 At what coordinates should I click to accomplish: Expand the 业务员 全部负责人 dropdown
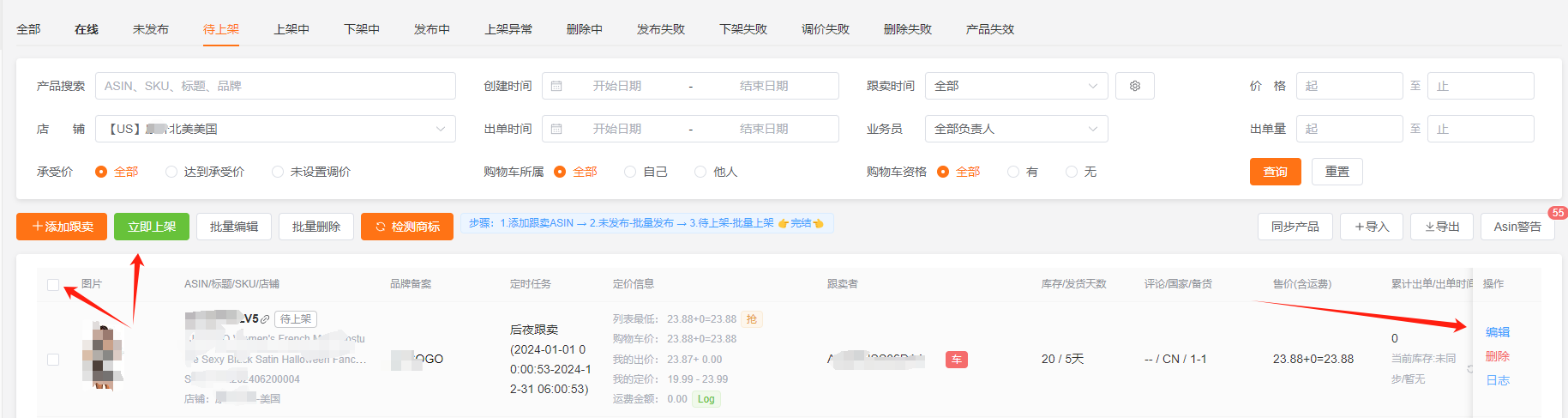click(x=1016, y=129)
